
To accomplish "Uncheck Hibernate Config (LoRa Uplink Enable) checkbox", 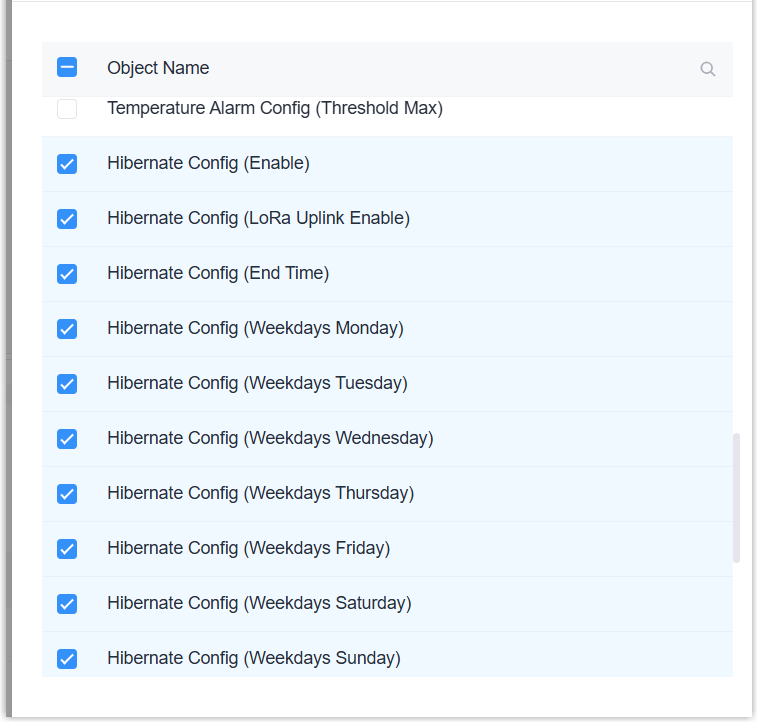I will (x=67, y=219).
